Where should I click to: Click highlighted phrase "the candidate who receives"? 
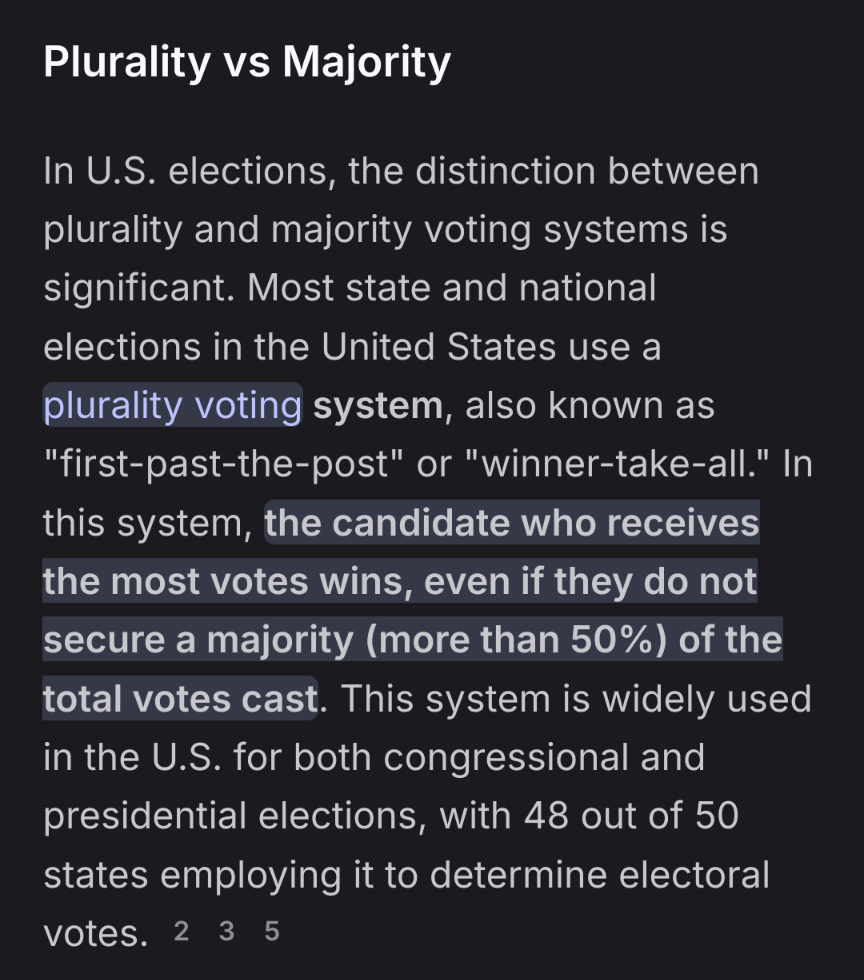[x=512, y=522]
